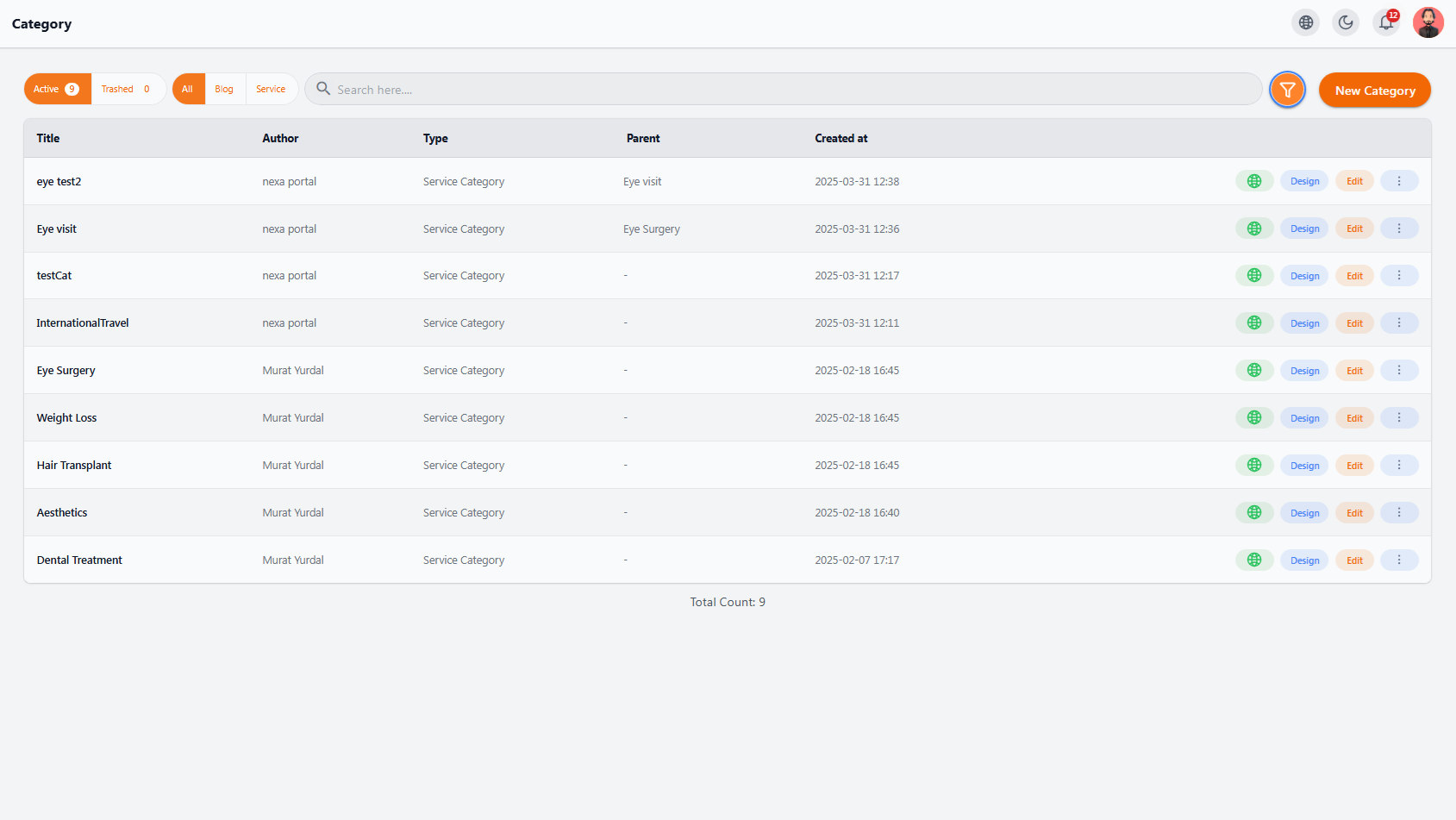Click the orange filter funnel button
The width and height of the screenshot is (1456, 820).
point(1288,90)
